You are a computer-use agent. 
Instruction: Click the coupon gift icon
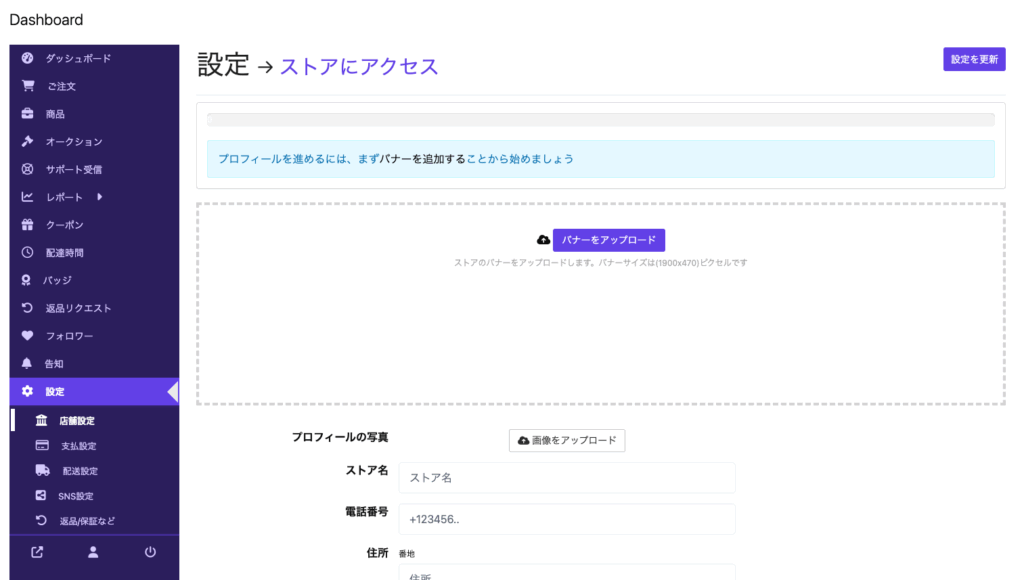[x=28, y=225]
